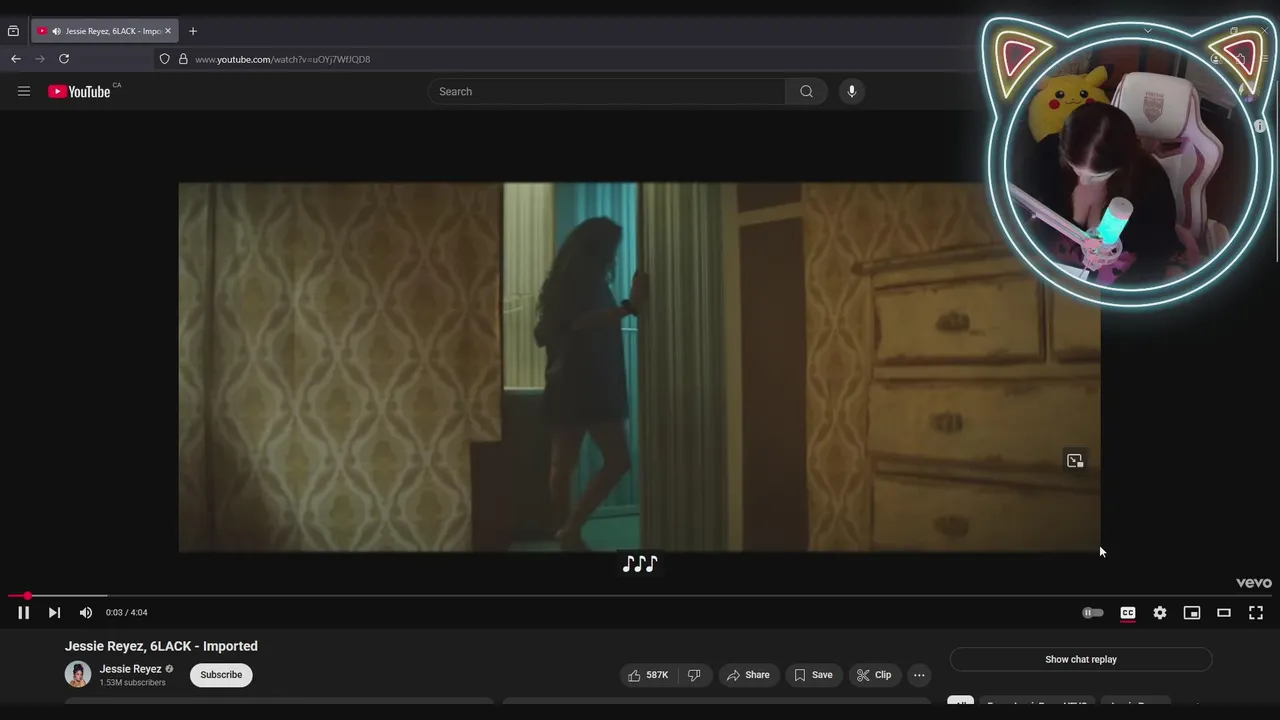1280x720 pixels.
Task: Toggle the autoplay switch
Action: click(1093, 613)
